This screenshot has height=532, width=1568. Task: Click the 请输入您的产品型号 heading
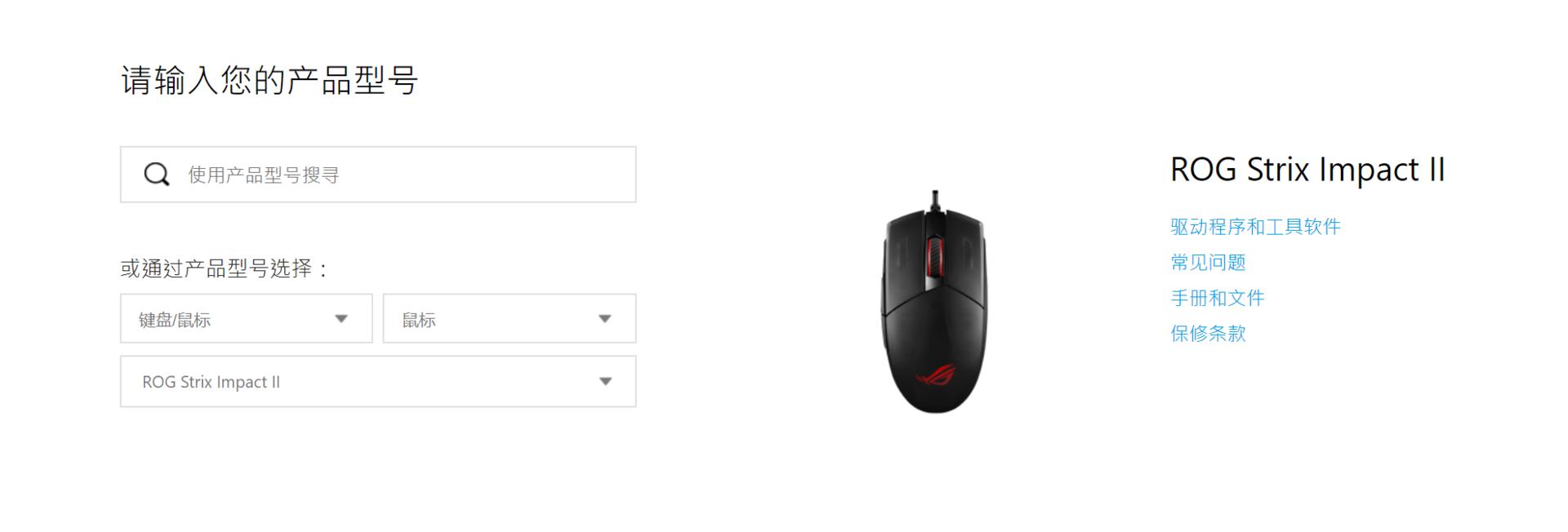coord(269,80)
